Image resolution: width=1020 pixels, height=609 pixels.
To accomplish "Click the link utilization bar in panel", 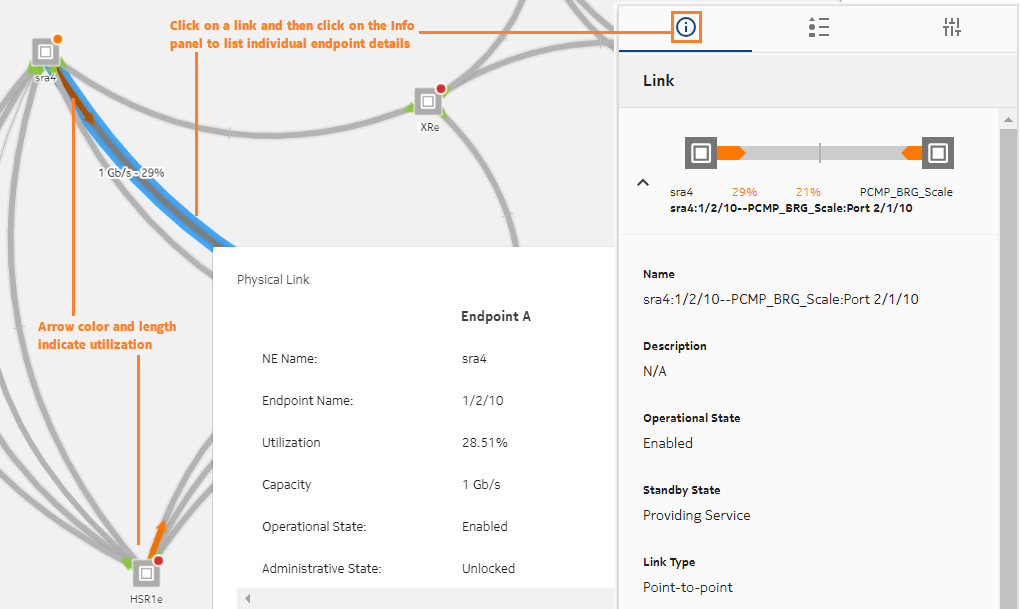I will (819, 153).
